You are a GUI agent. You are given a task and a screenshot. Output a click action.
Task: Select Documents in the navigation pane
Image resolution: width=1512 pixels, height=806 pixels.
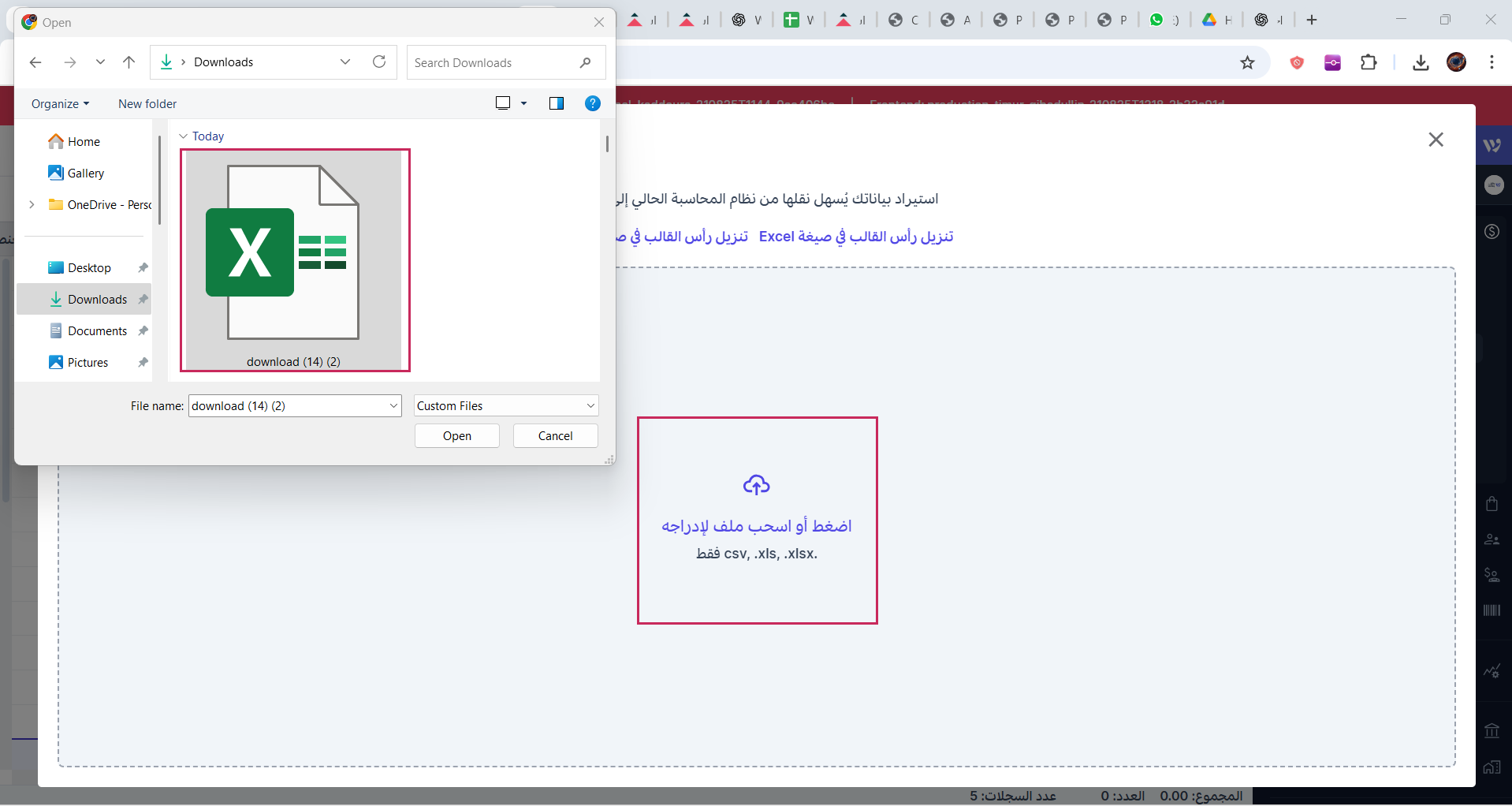pyautogui.click(x=97, y=331)
